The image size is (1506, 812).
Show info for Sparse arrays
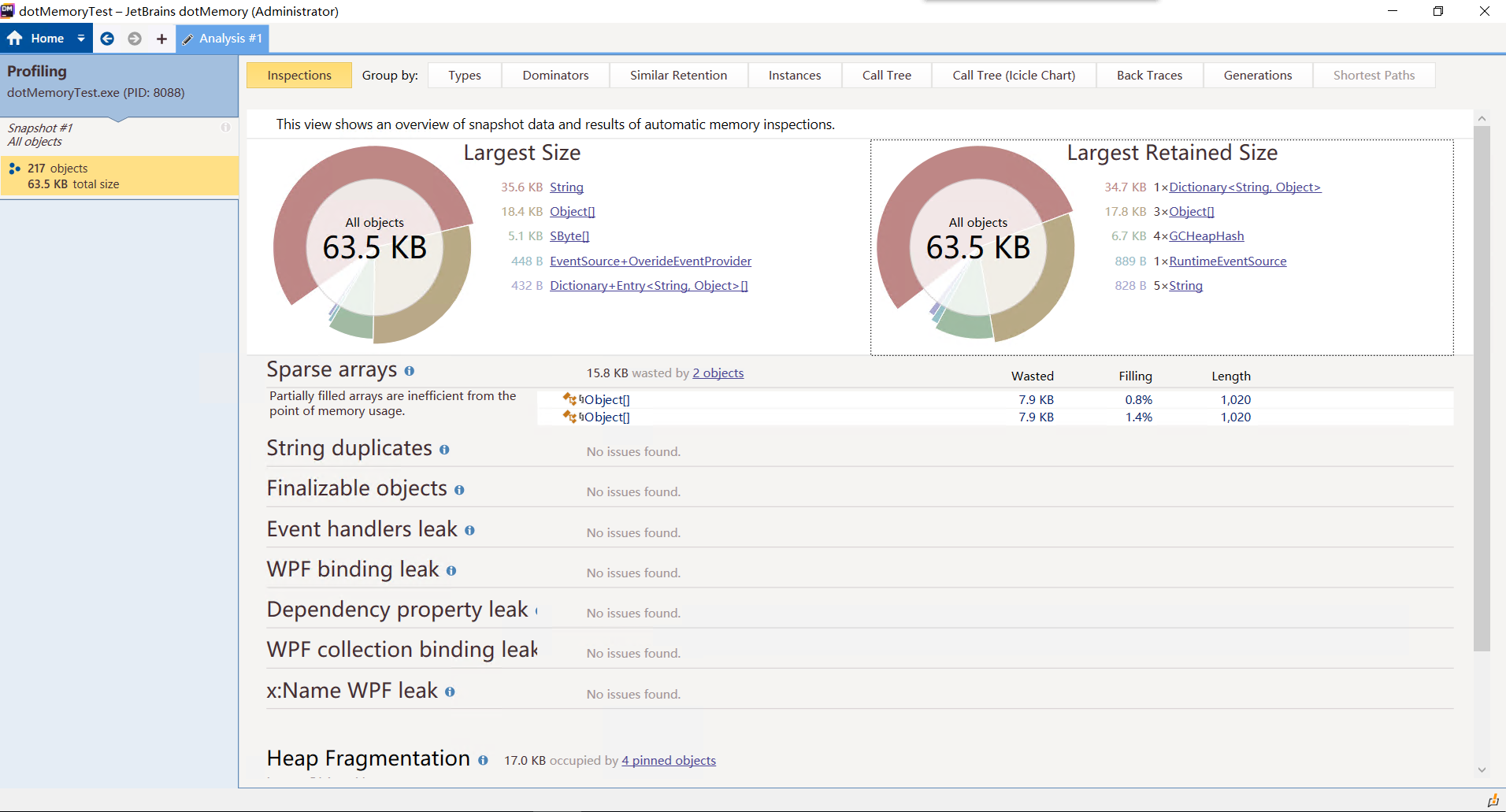click(x=410, y=371)
